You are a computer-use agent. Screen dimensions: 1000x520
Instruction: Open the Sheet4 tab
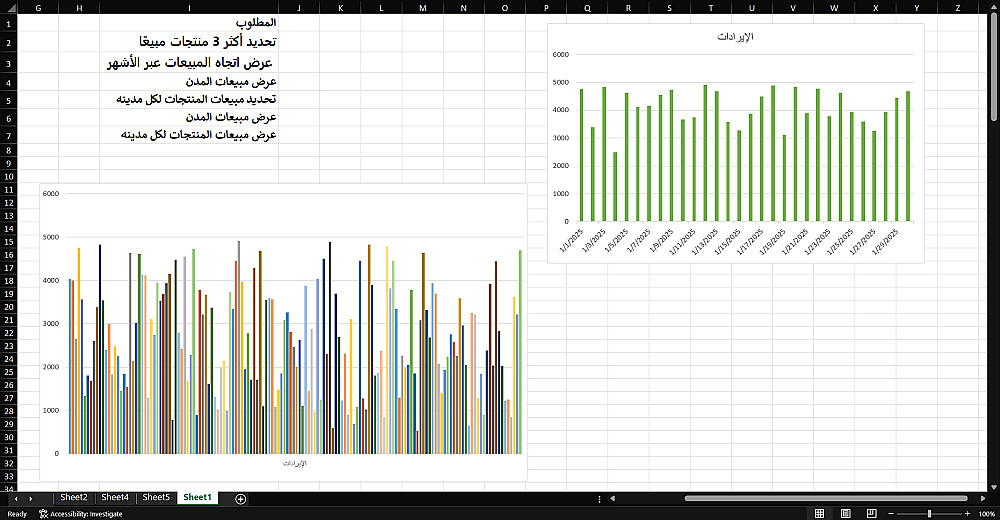coord(115,497)
